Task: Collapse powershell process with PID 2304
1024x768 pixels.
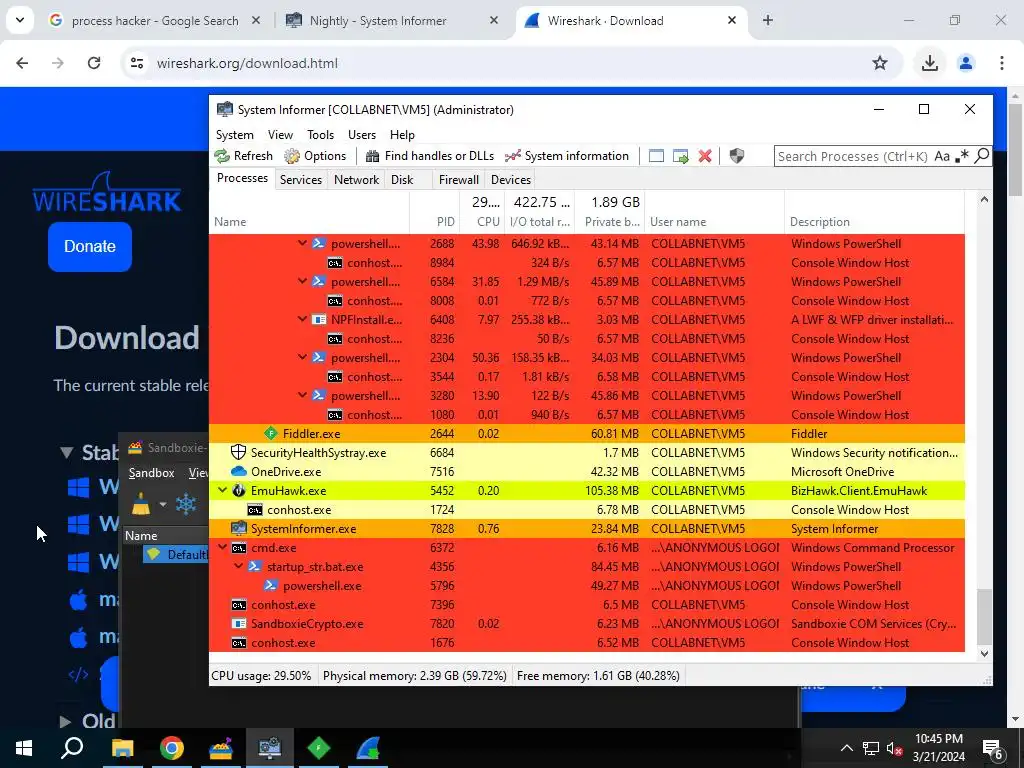Action: [x=302, y=357]
